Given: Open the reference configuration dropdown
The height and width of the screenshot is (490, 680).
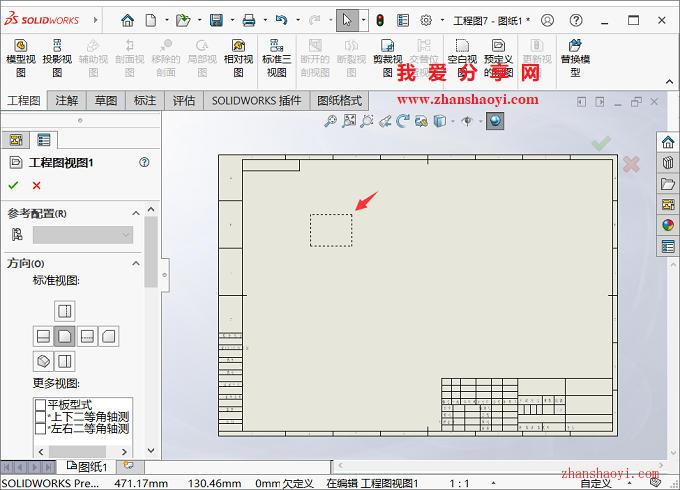Looking at the screenshot, I should [x=83, y=235].
